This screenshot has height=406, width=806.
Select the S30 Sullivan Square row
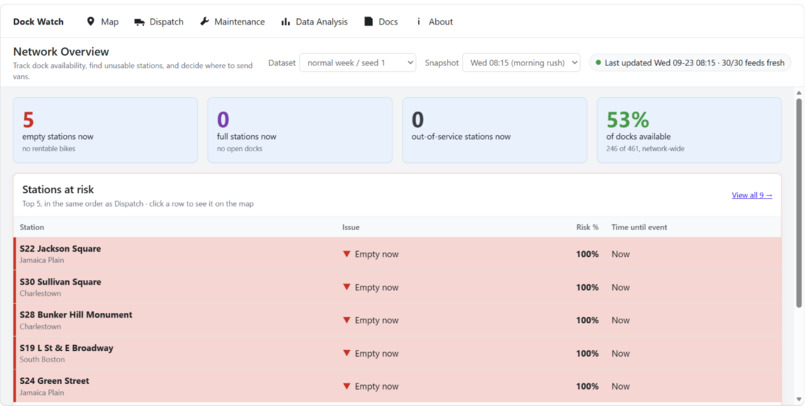397,287
